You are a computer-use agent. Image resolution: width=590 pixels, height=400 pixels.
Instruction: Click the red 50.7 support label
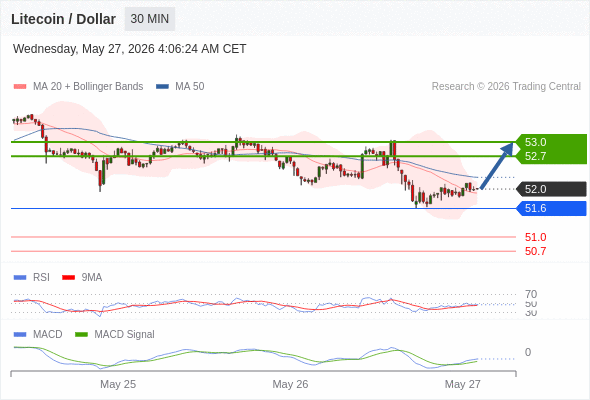point(535,251)
